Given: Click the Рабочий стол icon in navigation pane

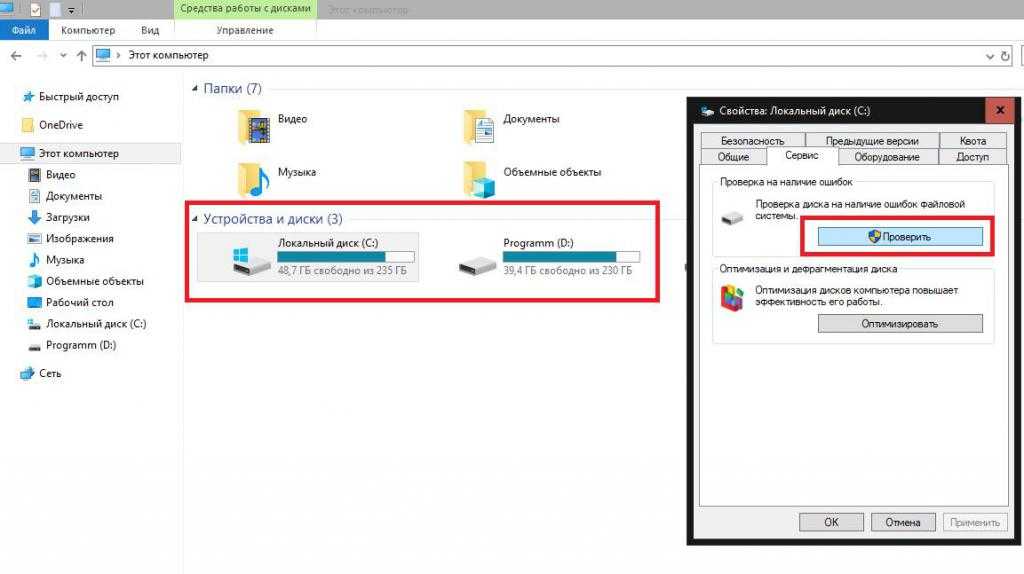Looking at the screenshot, I should point(34,302).
